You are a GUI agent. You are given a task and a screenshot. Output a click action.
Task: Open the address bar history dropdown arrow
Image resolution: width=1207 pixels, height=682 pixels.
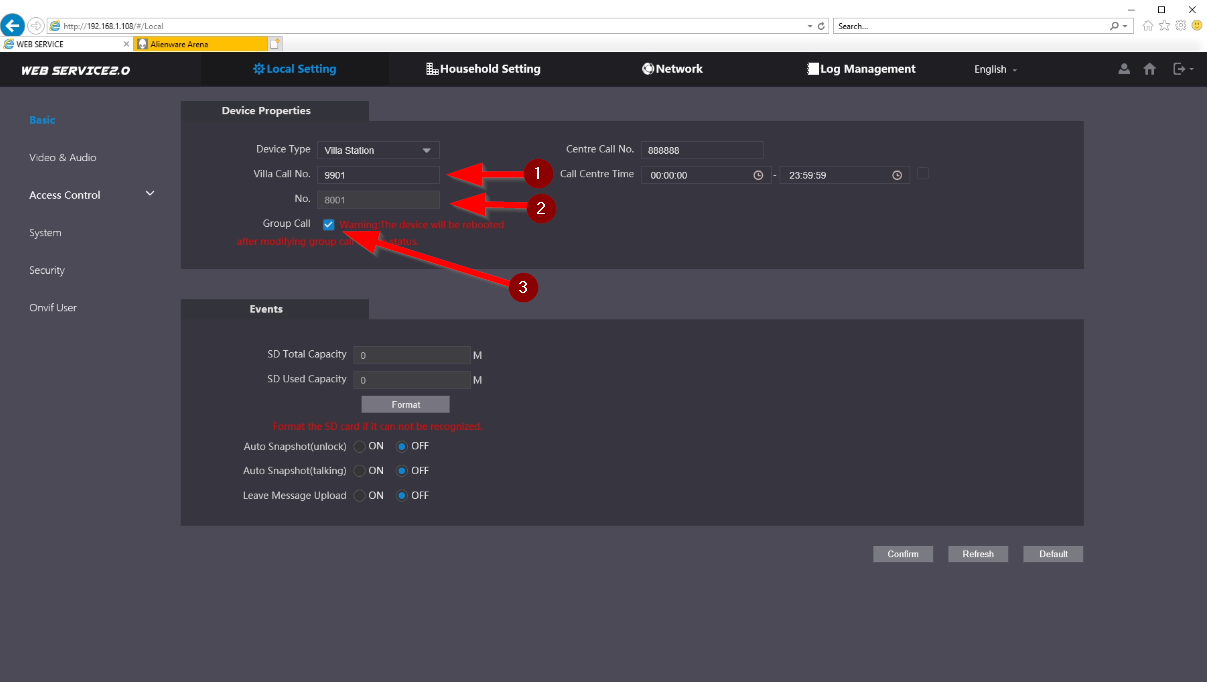pos(809,26)
